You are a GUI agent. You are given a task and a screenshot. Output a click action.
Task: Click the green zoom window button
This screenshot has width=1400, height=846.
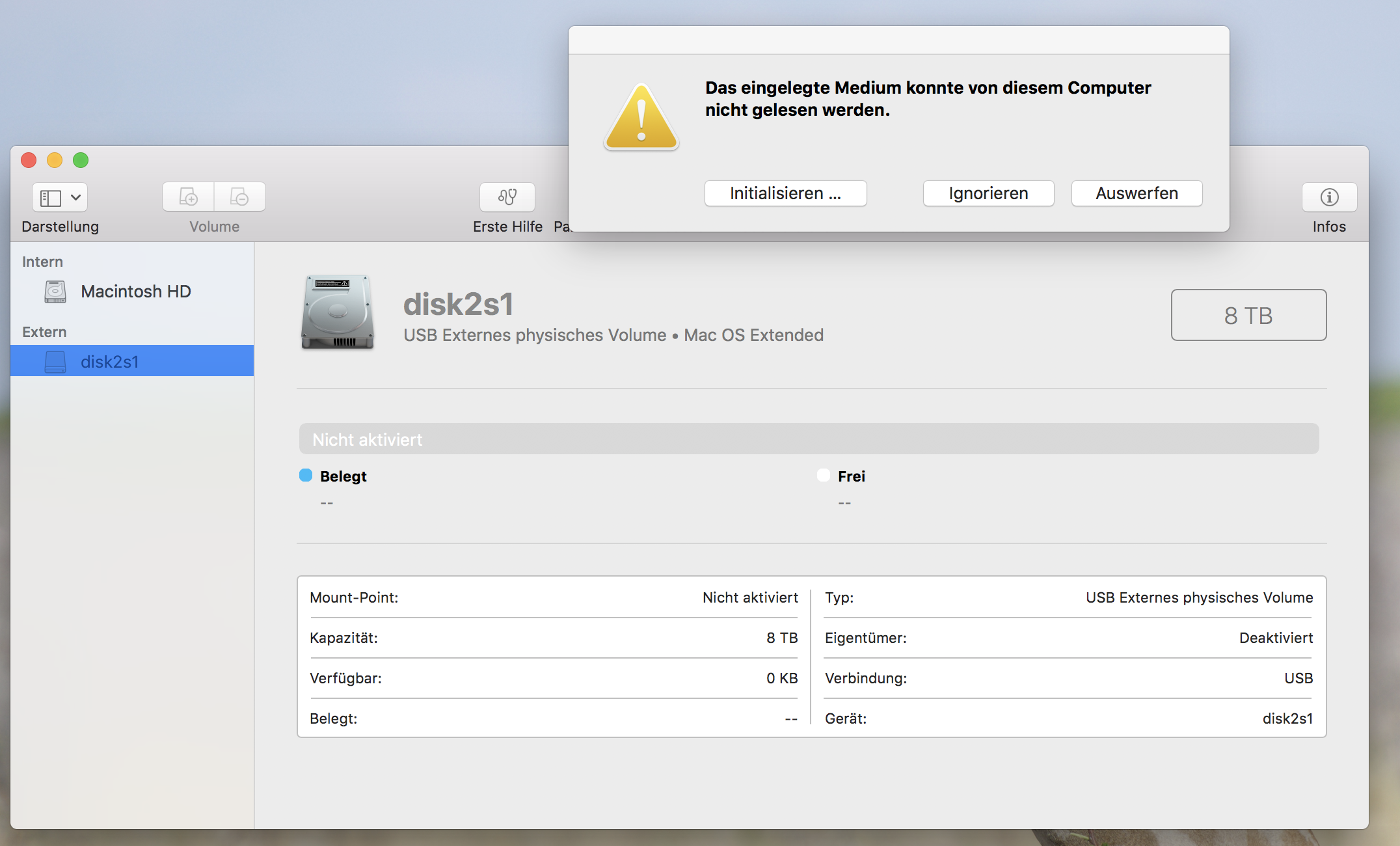(x=81, y=160)
